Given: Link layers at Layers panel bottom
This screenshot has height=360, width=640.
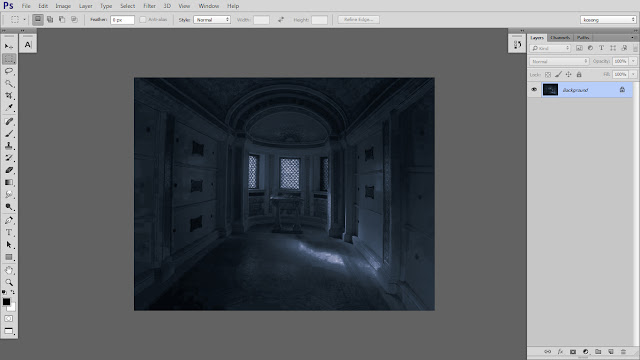Looking at the screenshot, I should click(547, 351).
